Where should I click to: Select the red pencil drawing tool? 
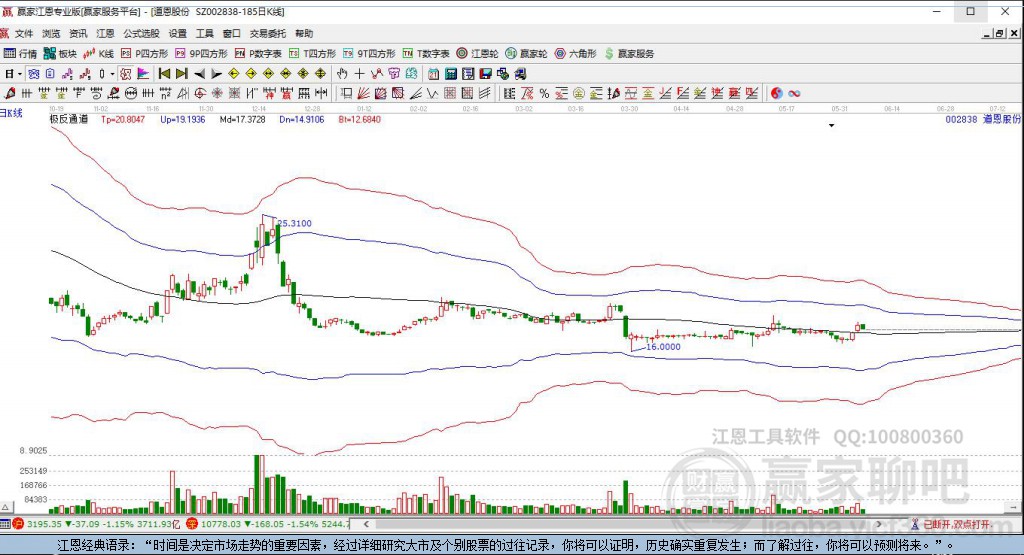pyautogui.click(x=10, y=93)
